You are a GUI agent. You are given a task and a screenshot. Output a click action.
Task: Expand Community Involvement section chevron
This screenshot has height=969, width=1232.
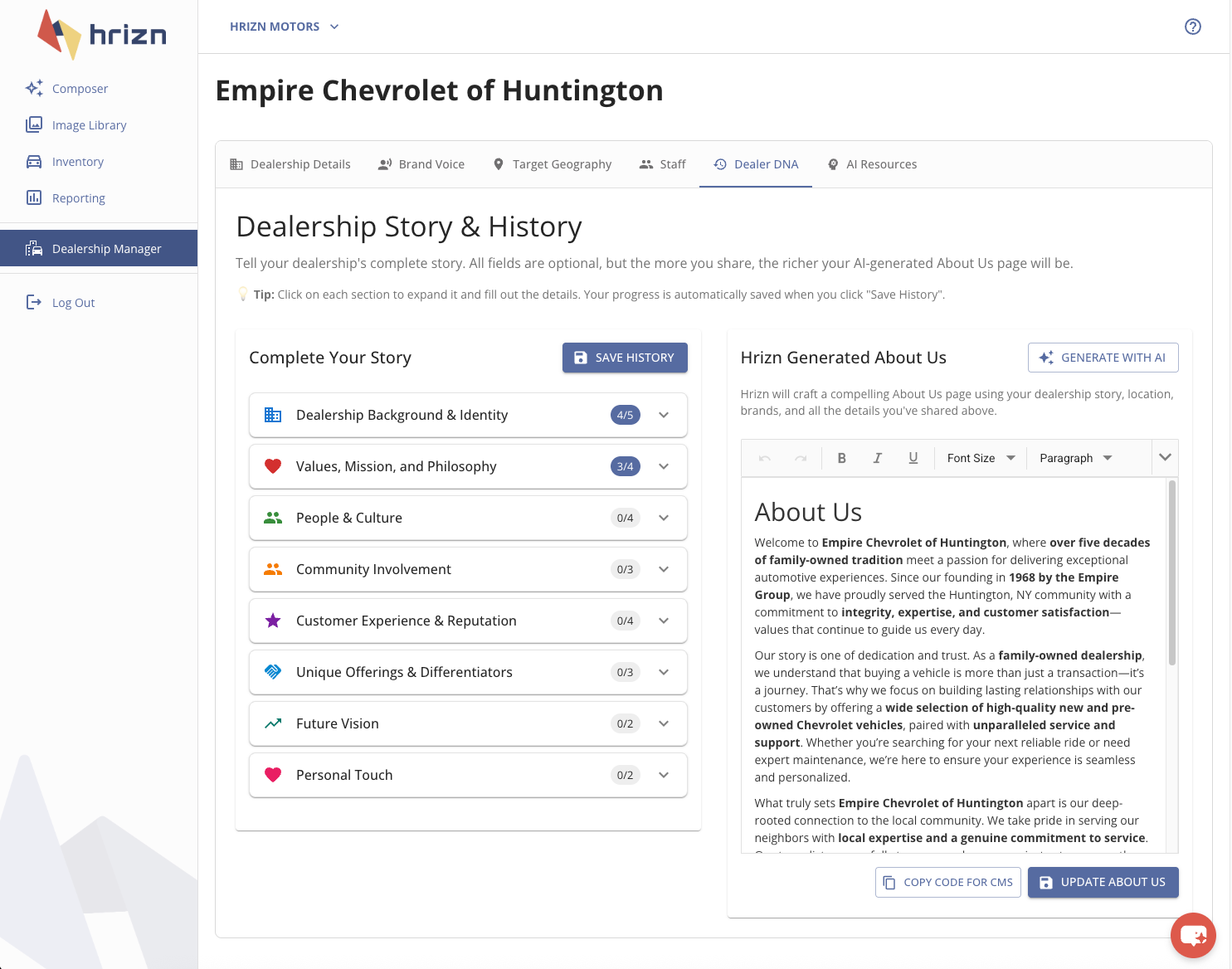point(664,569)
